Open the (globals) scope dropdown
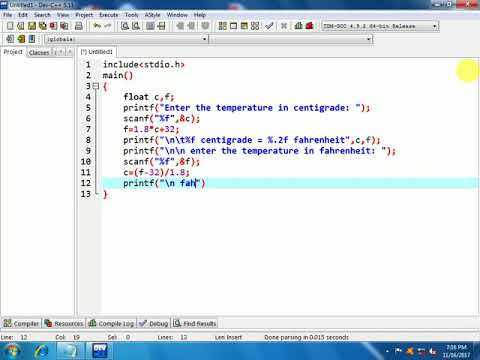The width and height of the screenshot is (480, 360). [x=204, y=39]
